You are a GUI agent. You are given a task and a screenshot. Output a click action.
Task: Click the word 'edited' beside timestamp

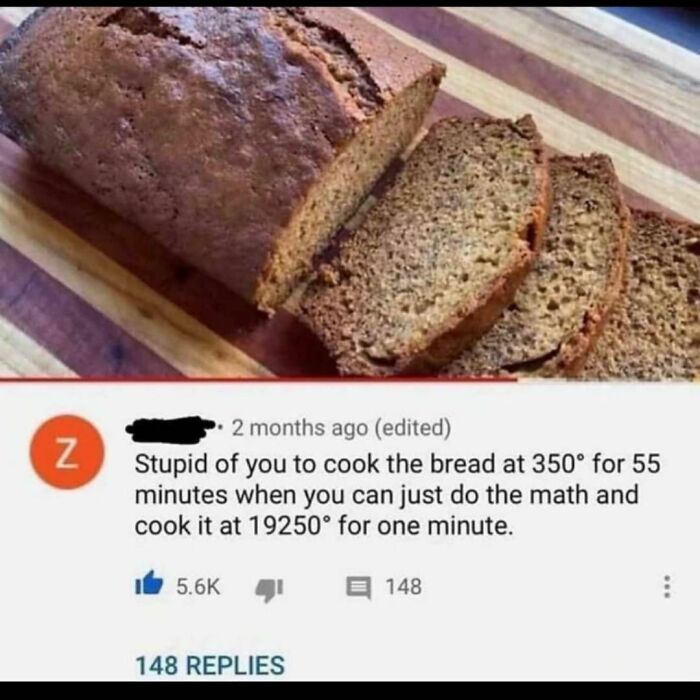[413, 428]
